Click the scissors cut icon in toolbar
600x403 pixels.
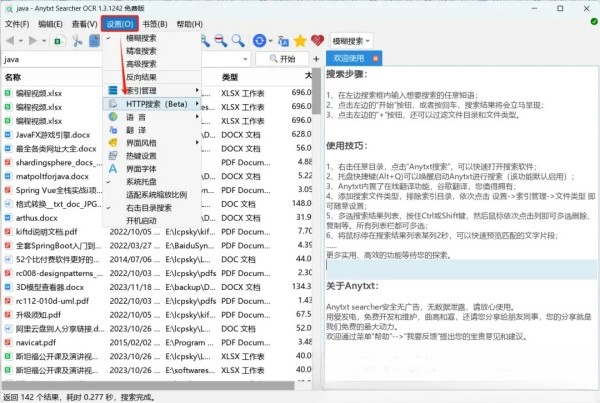[78, 41]
